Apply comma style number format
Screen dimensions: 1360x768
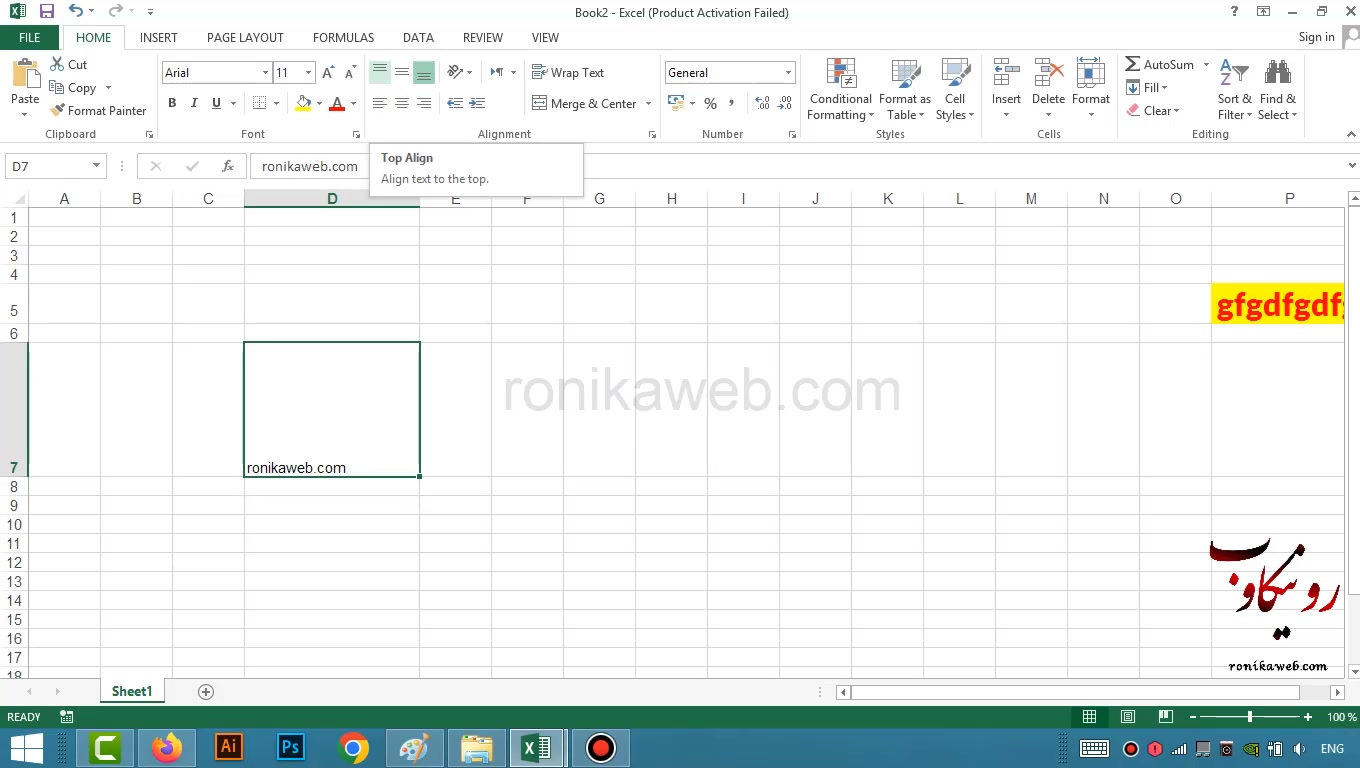(732, 103)
